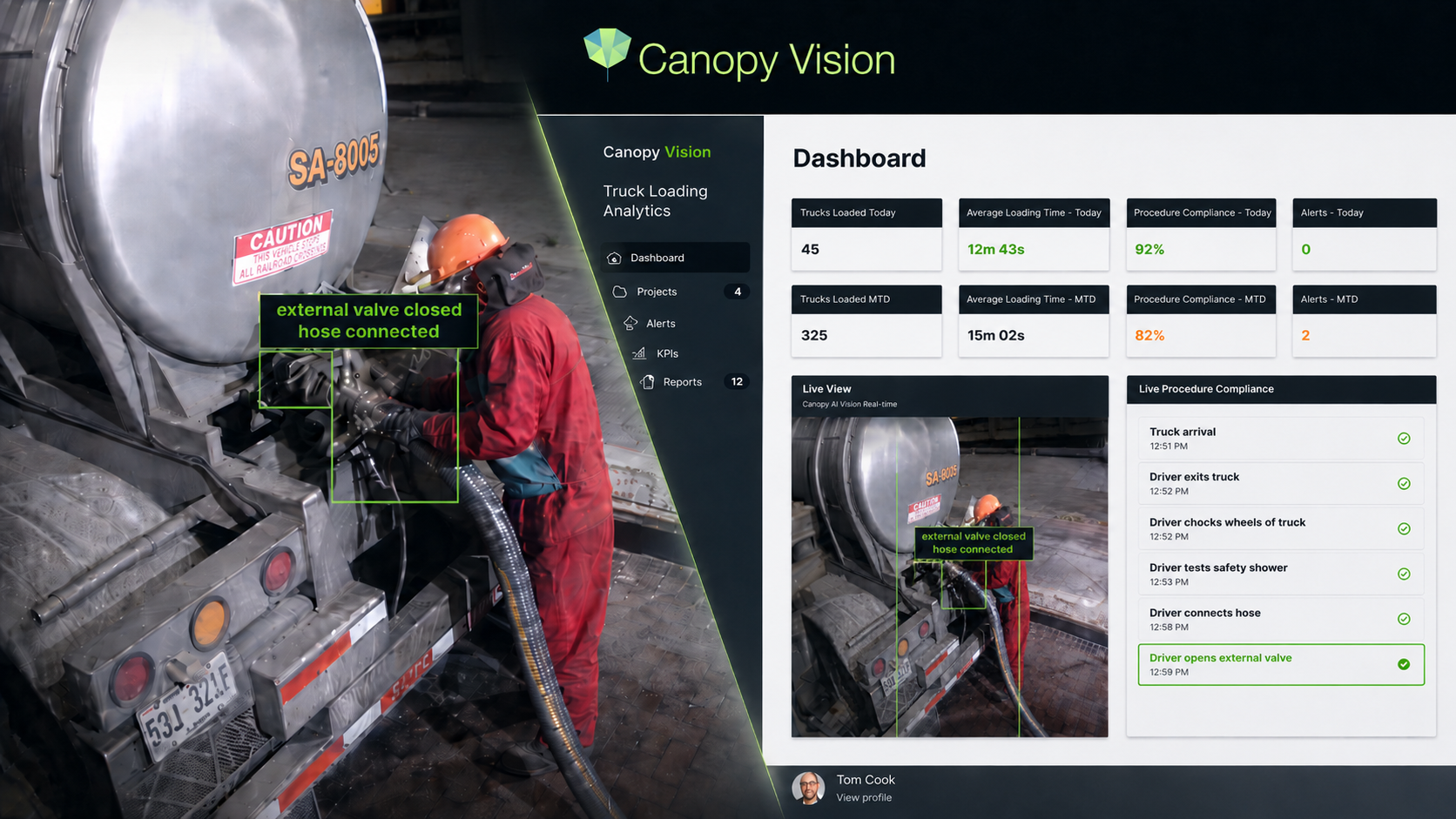Viewport: 1456px width, 819px height.
Task: Click the Live View panel title
Action: click(x=826, y=389)
